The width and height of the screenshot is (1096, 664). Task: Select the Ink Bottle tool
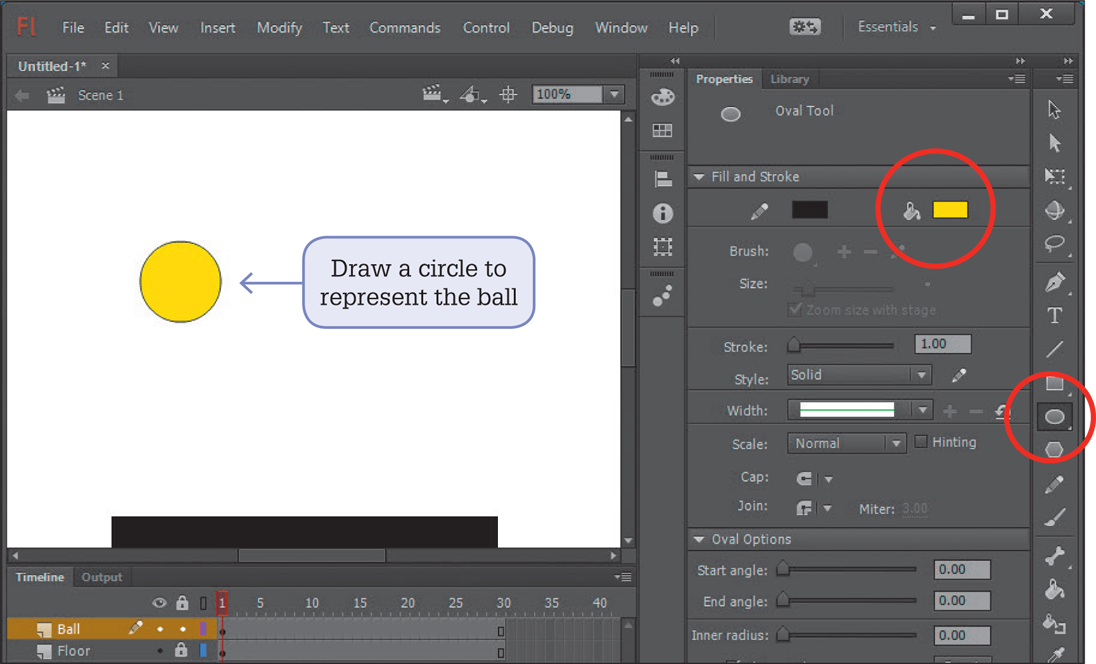pos(1054,623)
